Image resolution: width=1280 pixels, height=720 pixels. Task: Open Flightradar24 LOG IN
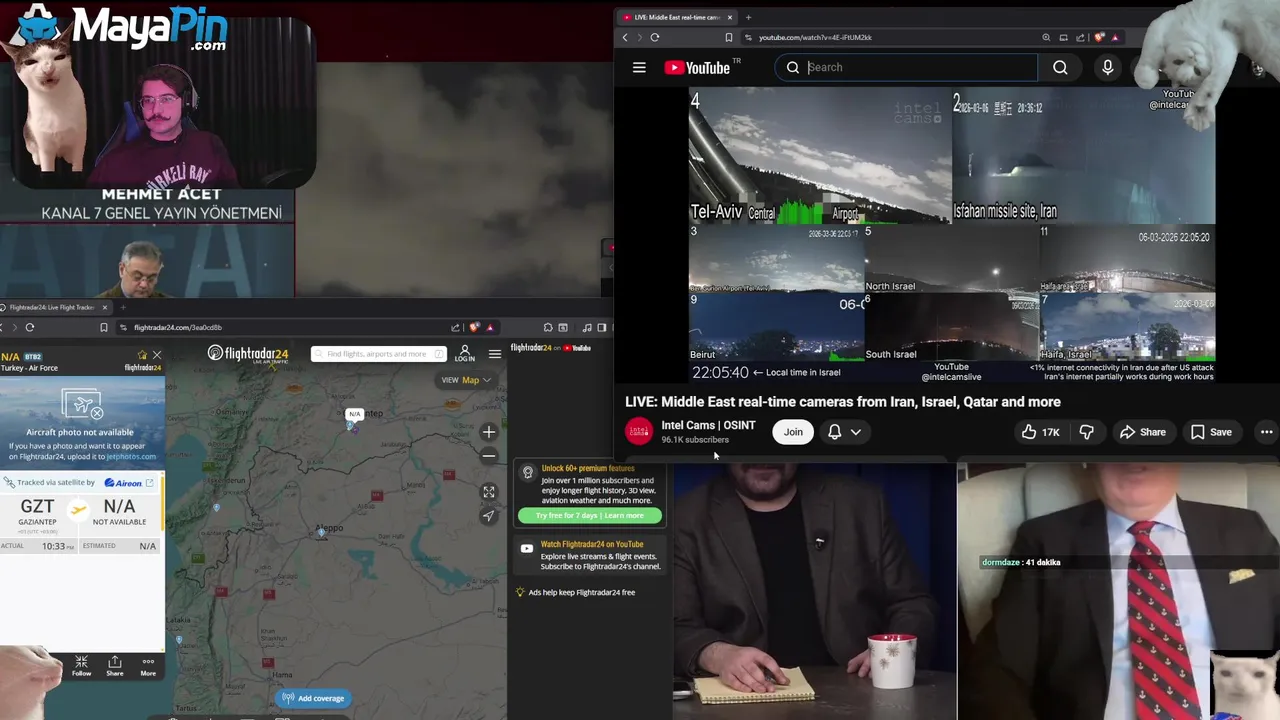tap(465, 354)
